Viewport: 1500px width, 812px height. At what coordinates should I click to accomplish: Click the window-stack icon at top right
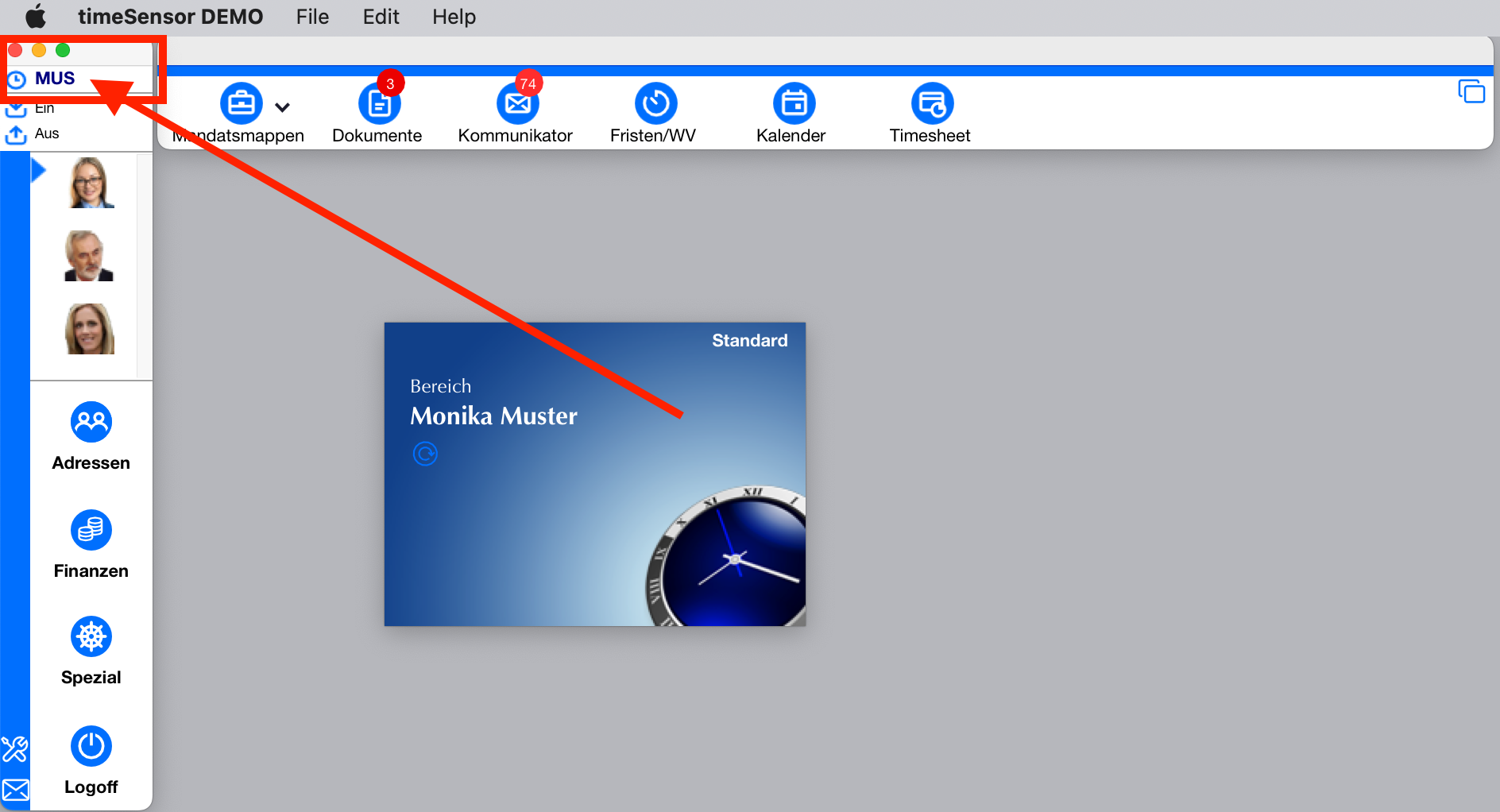tap(1471, 91)
